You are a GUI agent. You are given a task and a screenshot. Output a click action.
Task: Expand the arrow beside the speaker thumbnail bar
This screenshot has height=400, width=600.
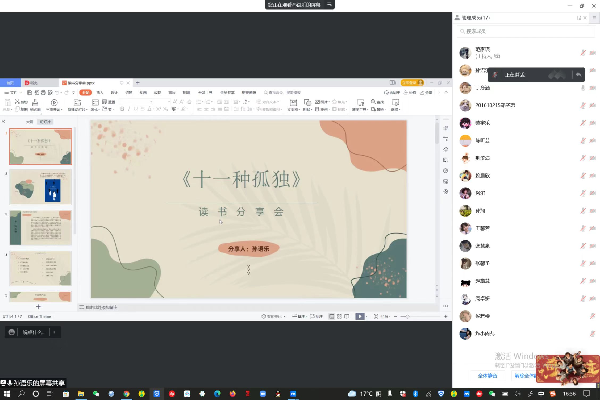click(x=54, y=331)
